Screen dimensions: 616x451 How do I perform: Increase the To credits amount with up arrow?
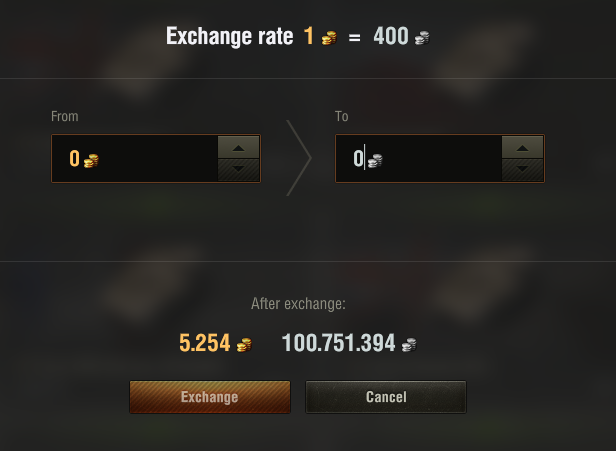click(x=522, y=148)
